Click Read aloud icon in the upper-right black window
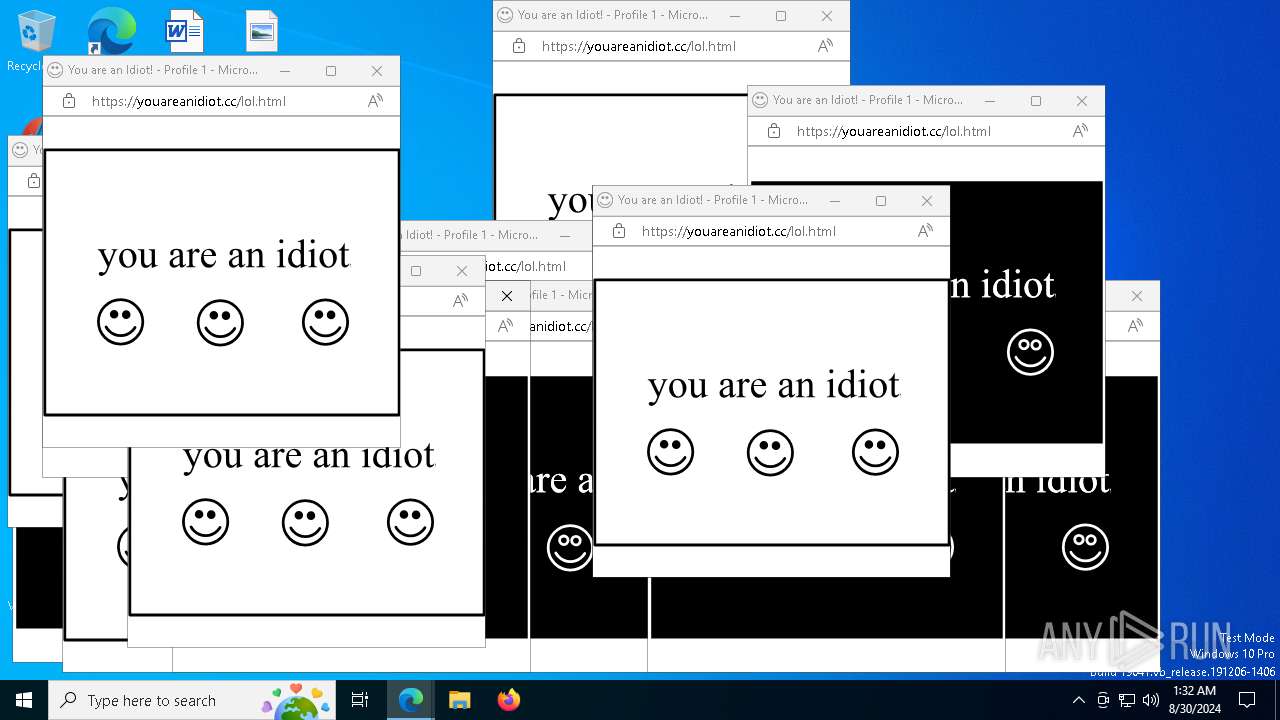 pos(1080,131)
